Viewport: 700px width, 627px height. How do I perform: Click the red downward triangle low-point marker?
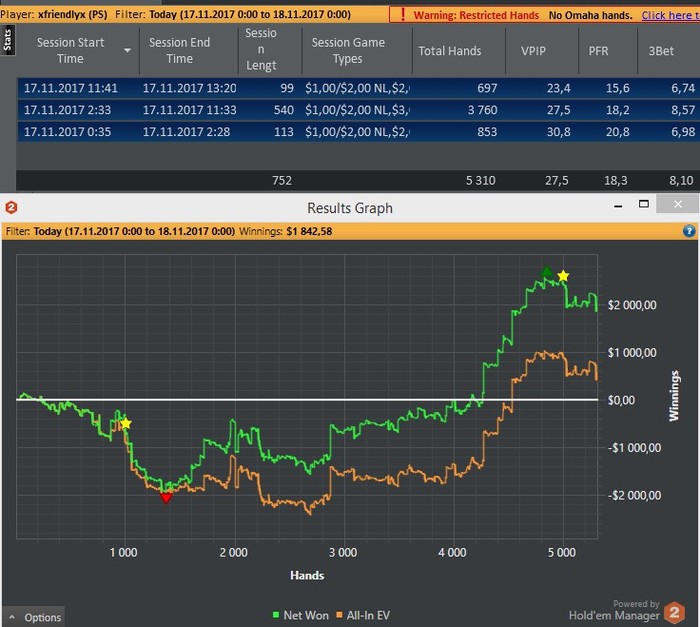click(166, 497)
